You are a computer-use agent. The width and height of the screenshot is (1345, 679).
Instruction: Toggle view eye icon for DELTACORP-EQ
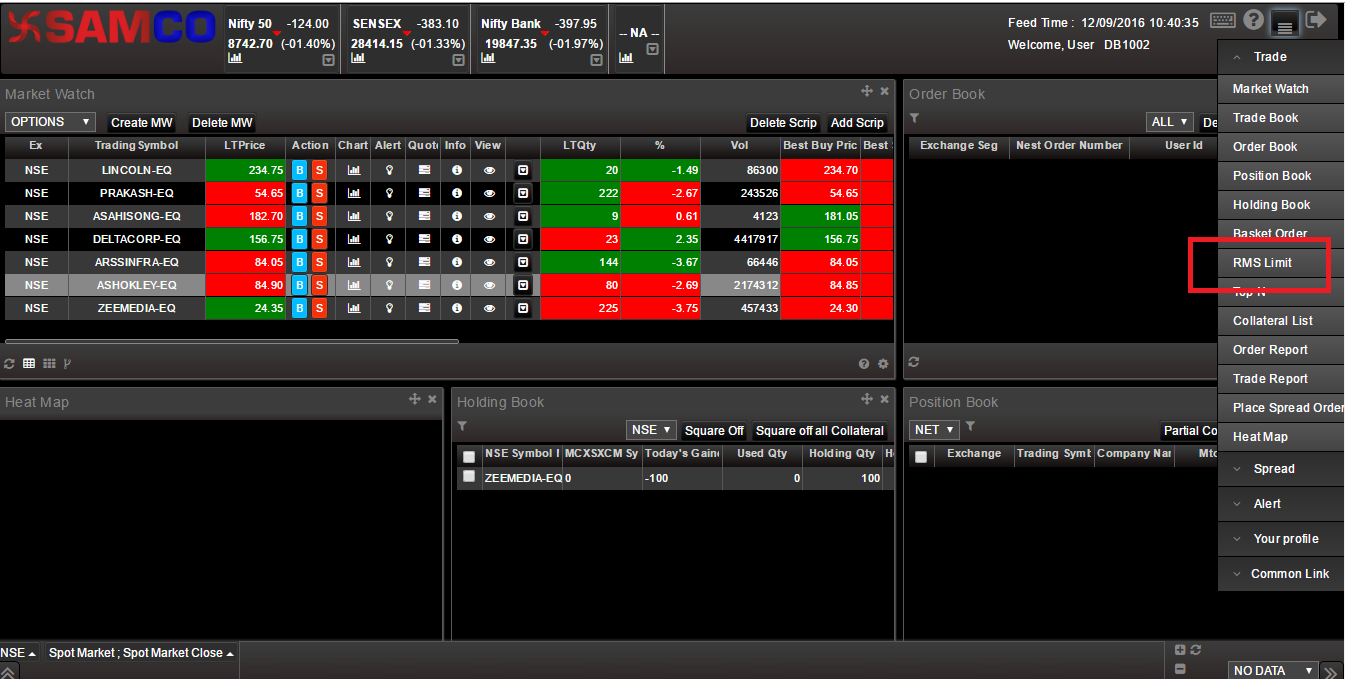489,239
